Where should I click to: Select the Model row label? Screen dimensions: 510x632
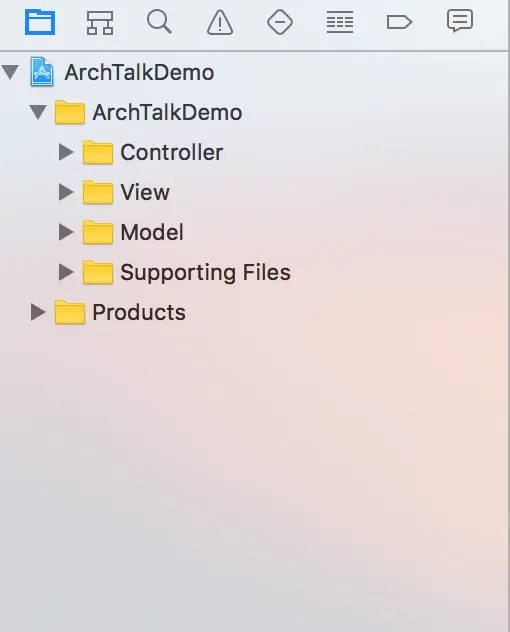click(152, 232)
